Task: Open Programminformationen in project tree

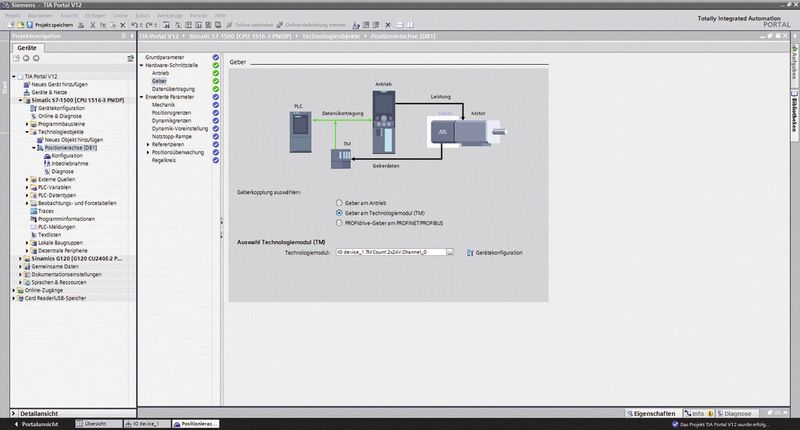Action: 66,219
